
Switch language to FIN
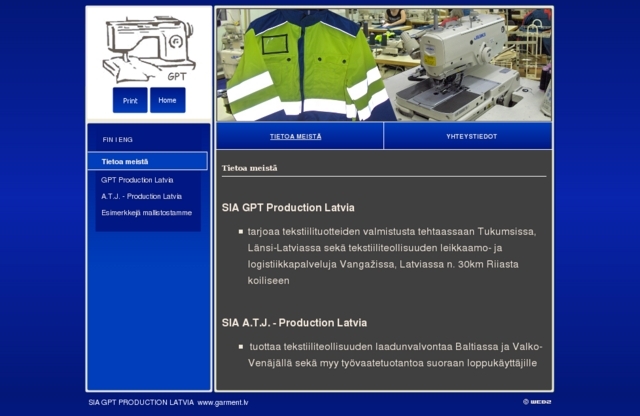[x=107, y=140]
